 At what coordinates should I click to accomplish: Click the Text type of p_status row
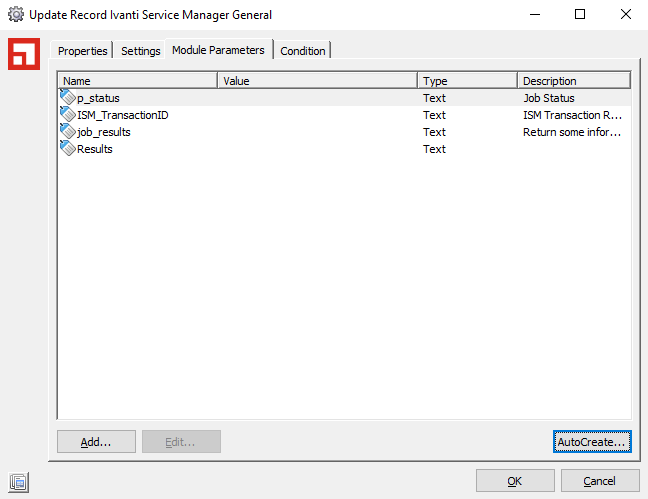point(434,98)
